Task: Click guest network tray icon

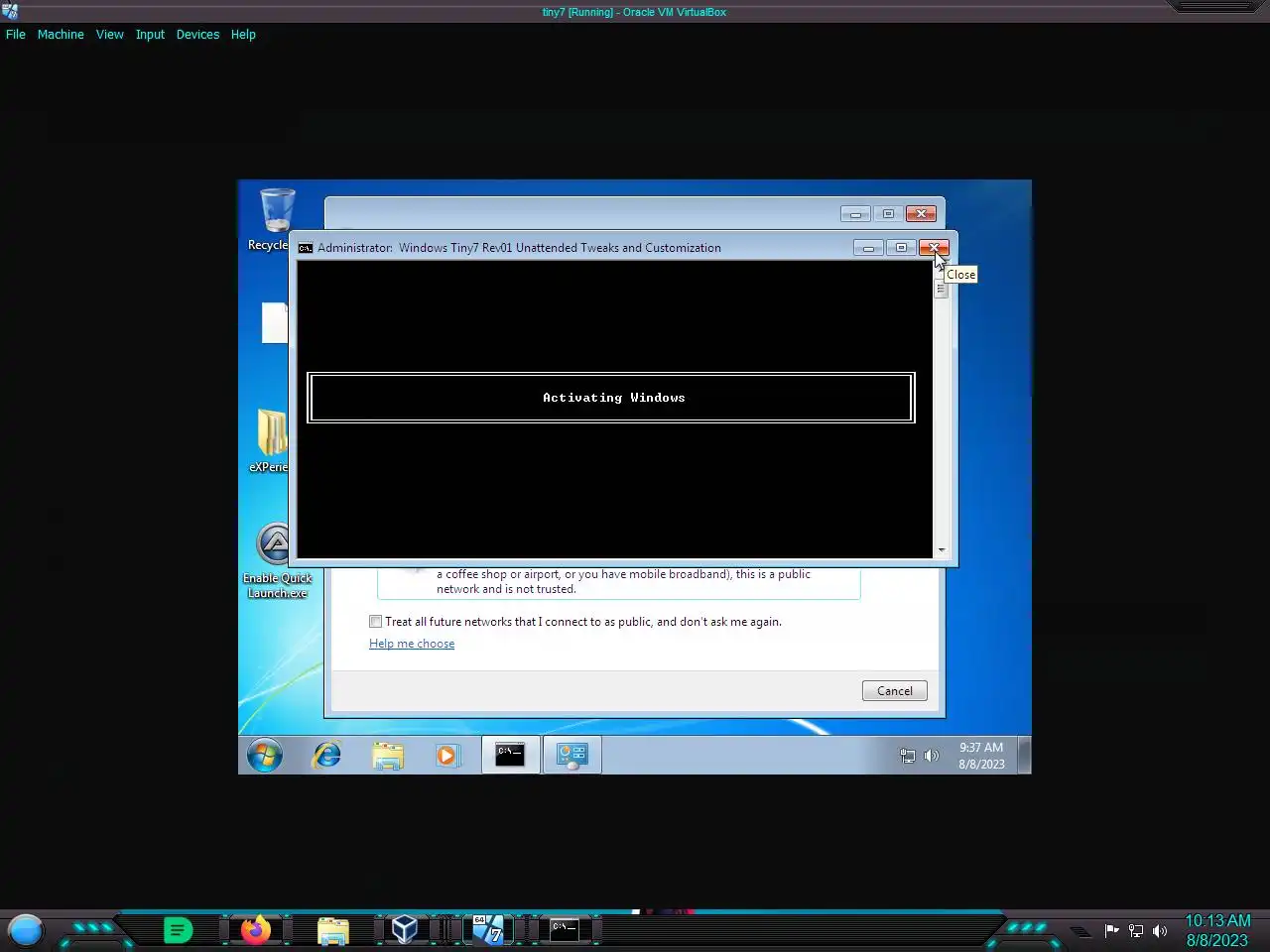Action: point(907,756)
